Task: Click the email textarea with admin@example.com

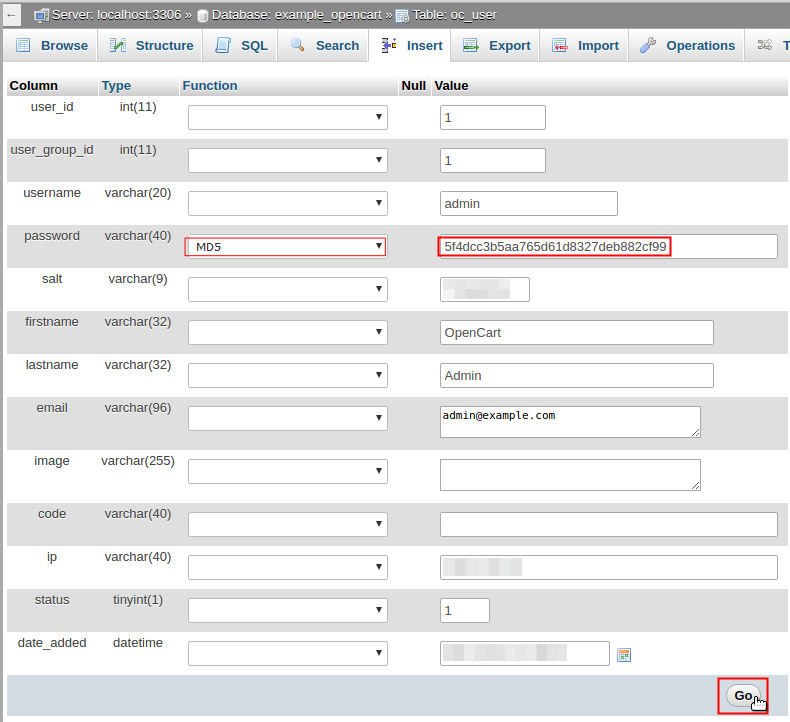Action: [x=570, y=421]
